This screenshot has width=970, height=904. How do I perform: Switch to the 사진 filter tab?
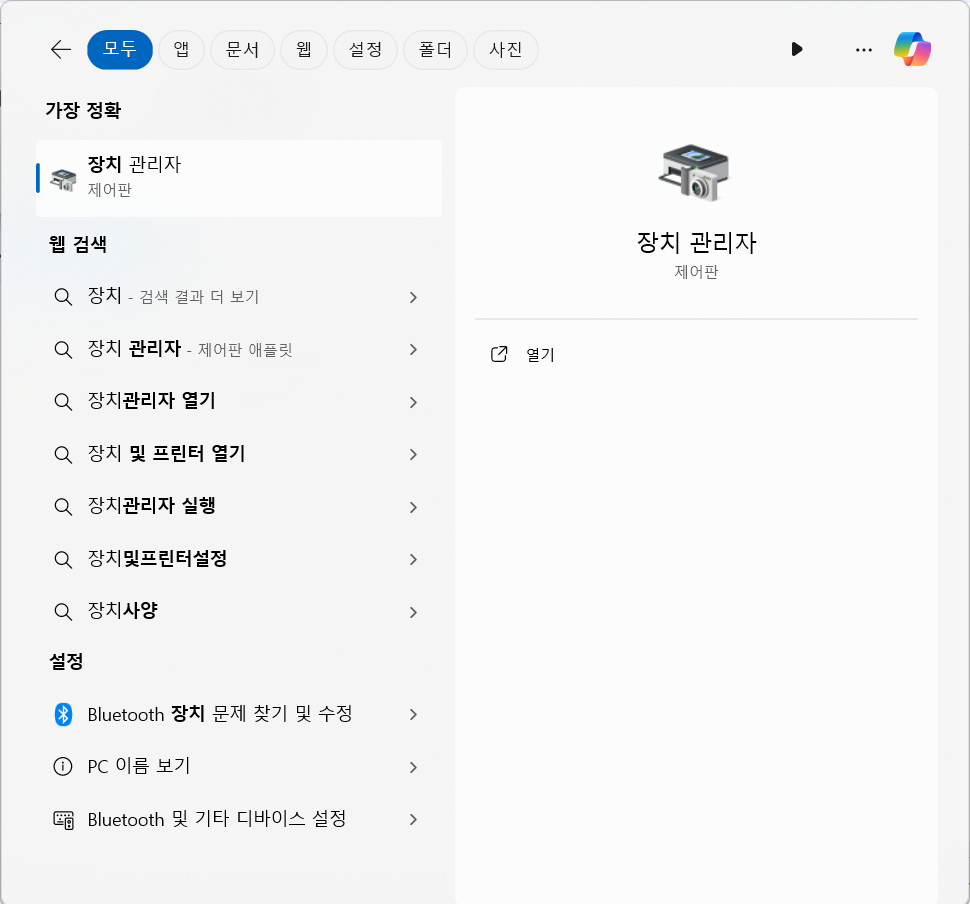(x=506, y=50)
